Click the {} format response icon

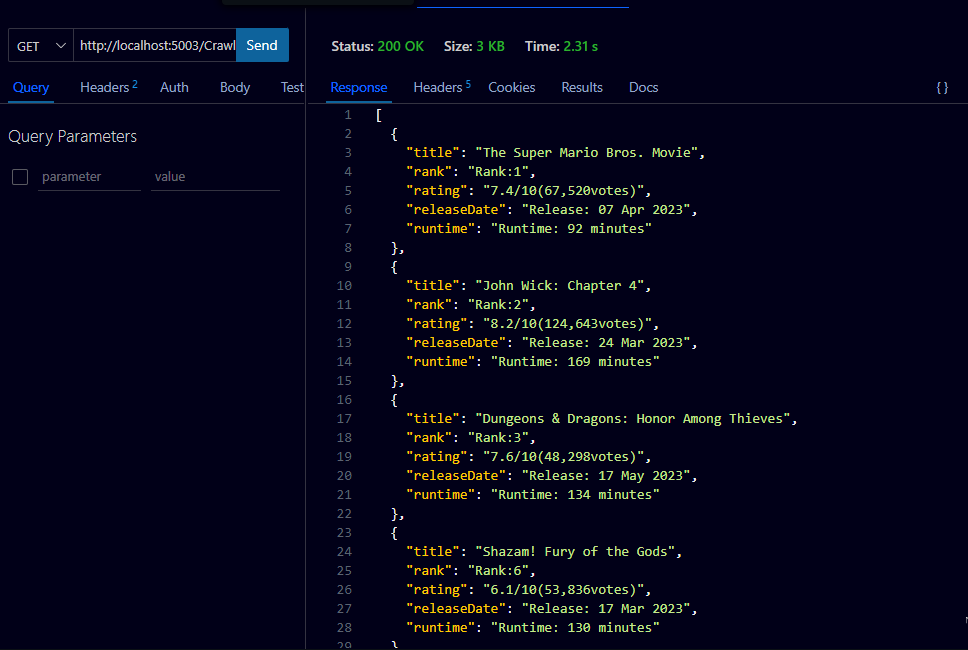[941, 88]
